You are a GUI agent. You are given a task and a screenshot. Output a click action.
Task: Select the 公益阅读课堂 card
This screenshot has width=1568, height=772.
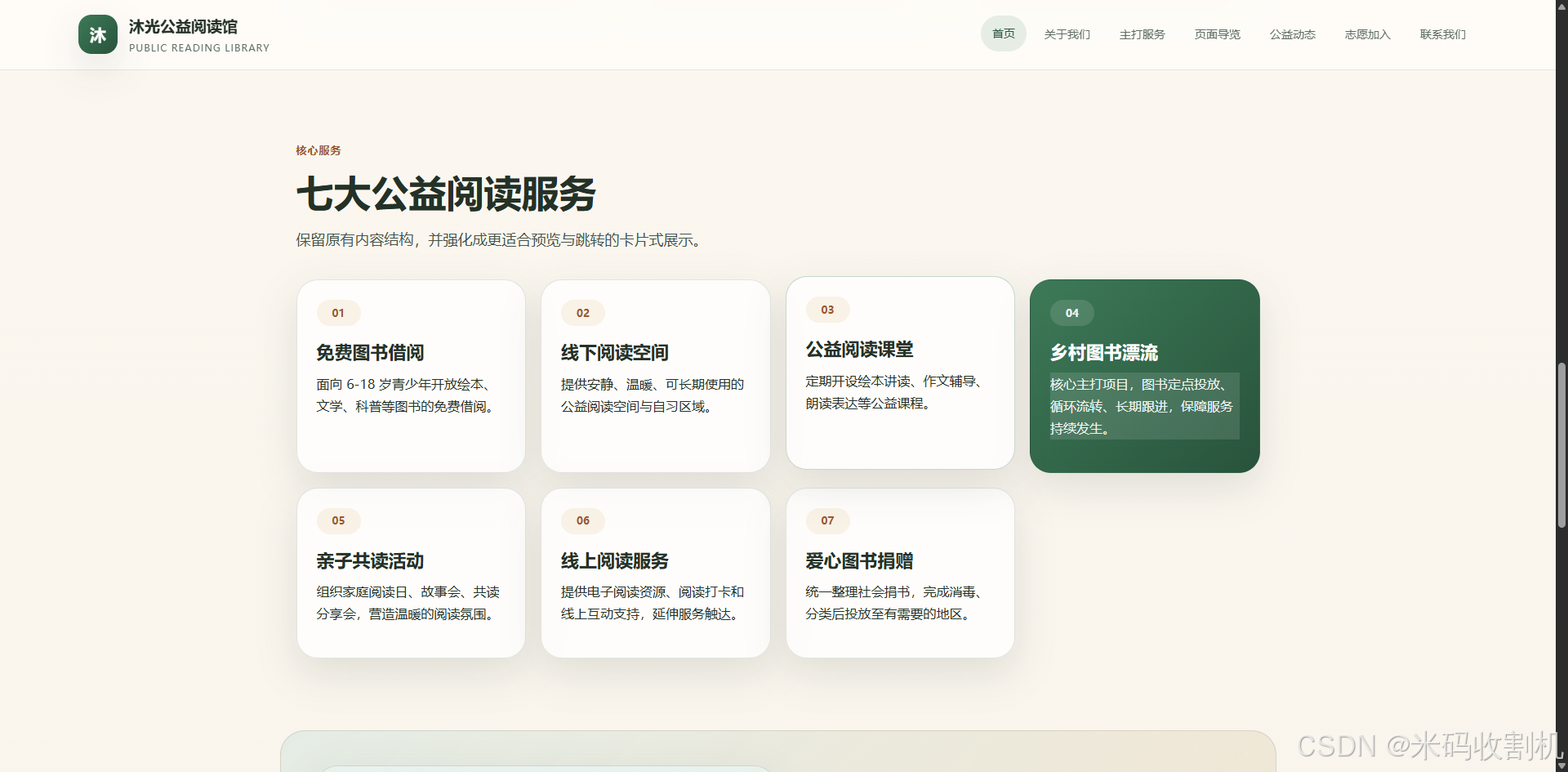(x=900, y=373)
